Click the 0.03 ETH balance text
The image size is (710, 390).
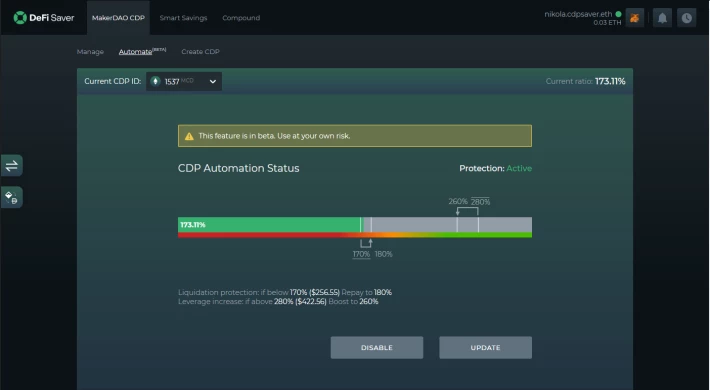[x=607, y=23]
